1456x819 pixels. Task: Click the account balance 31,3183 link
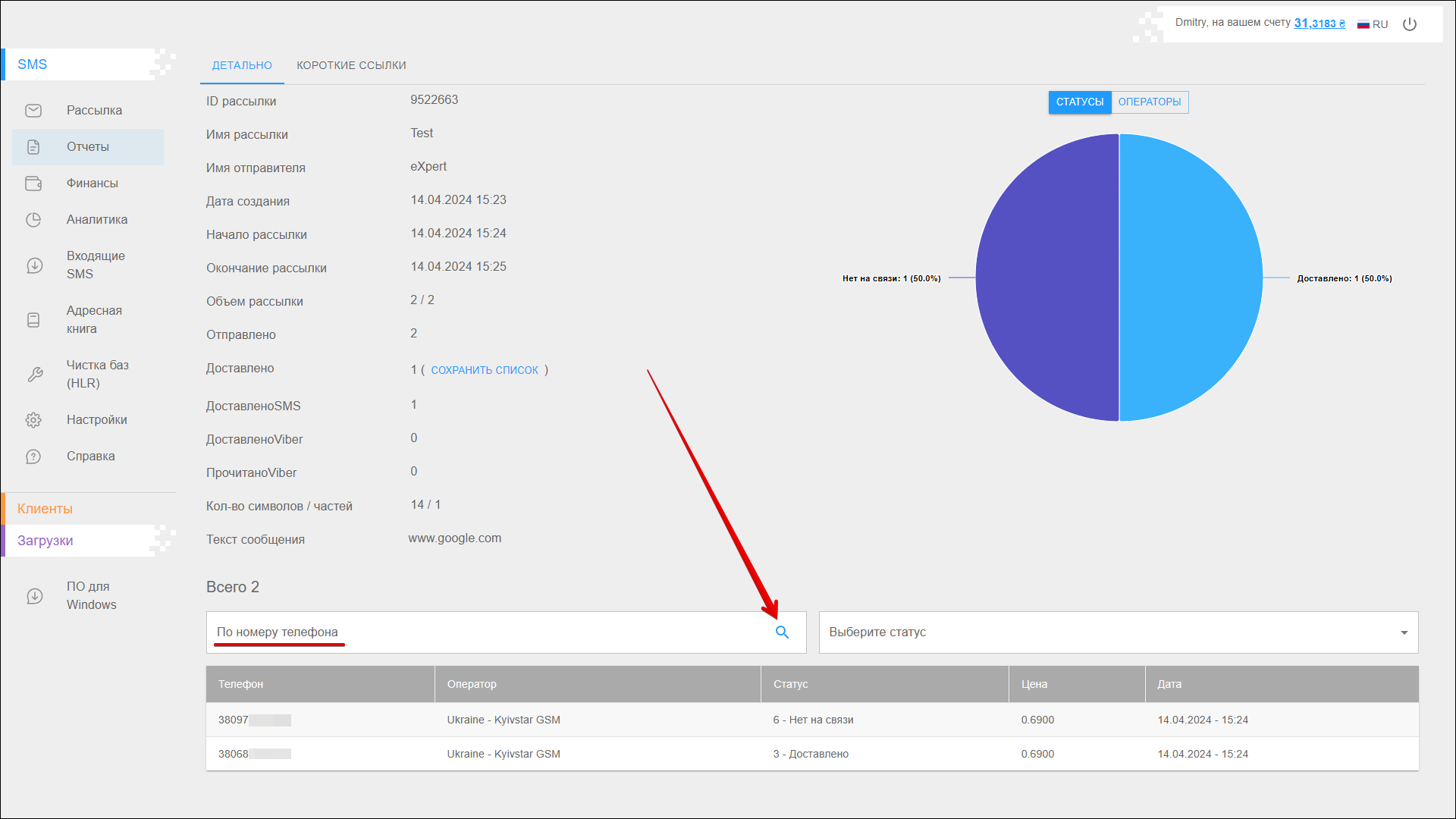1319,24
